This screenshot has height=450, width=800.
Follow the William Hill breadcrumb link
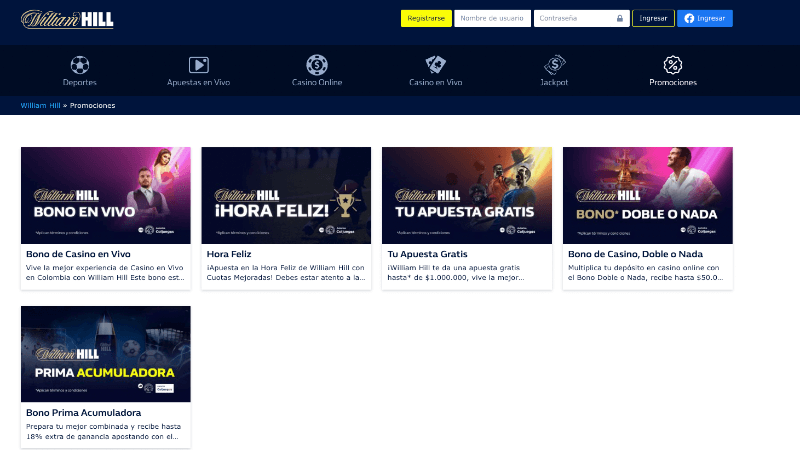(40, 106)
